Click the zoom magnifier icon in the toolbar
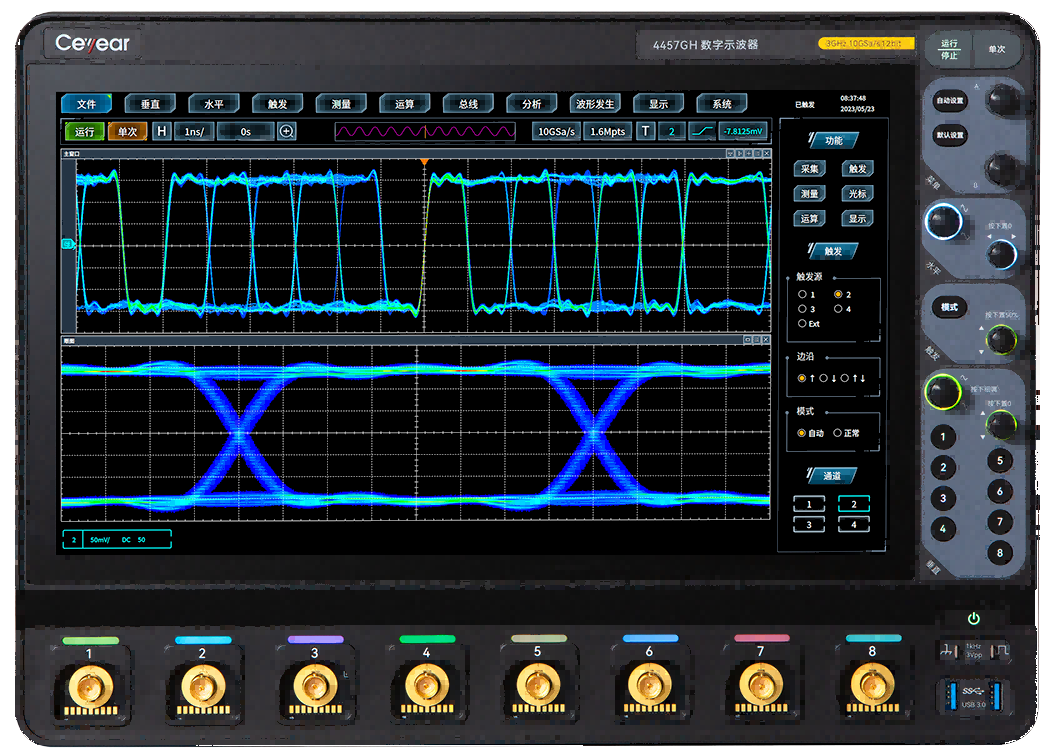The image size is (1054, 754). point(287,131)
